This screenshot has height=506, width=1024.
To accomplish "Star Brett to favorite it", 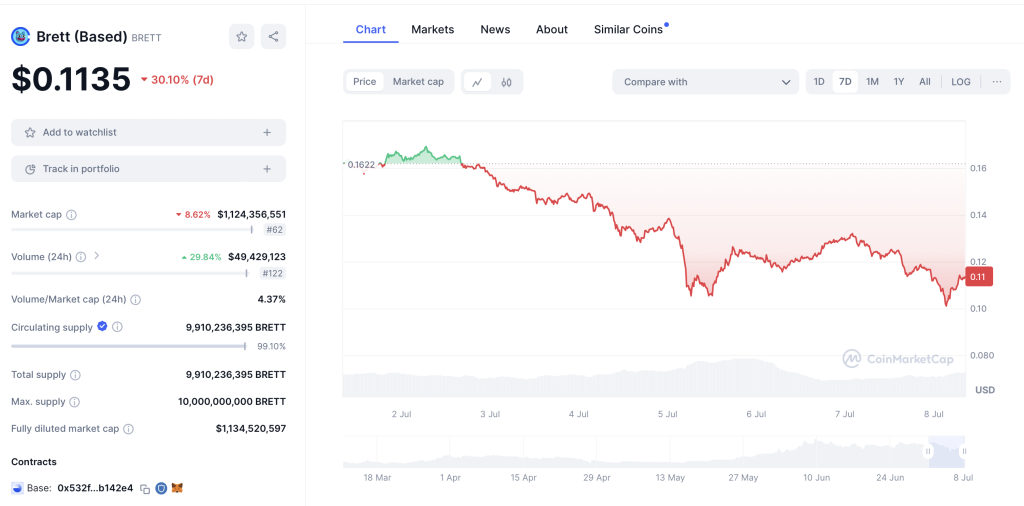I will click(242, 37).
